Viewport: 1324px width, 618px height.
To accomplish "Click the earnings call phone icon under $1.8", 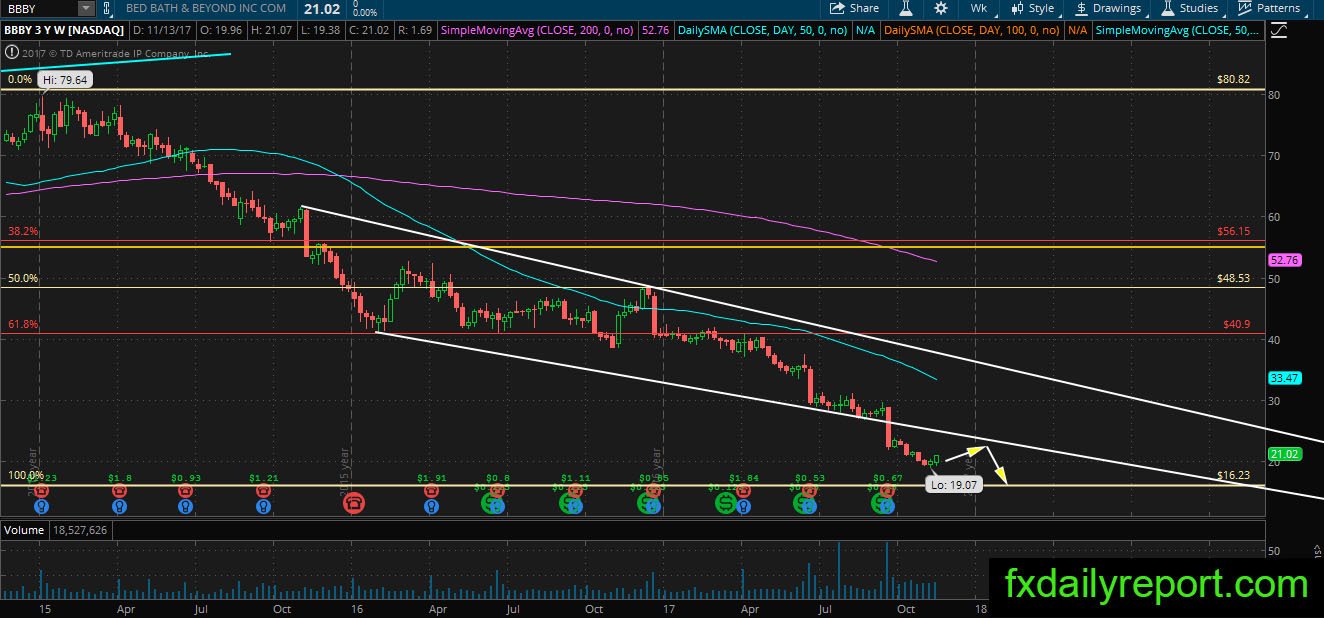I will (119, 491).
